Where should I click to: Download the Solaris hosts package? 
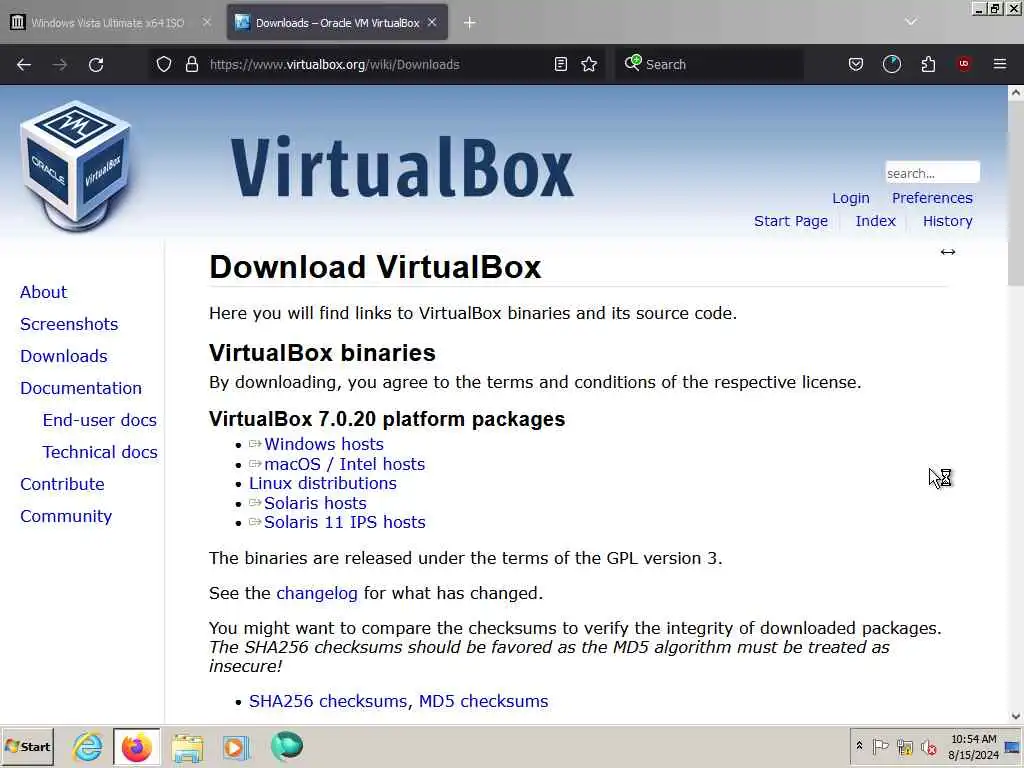315,504
